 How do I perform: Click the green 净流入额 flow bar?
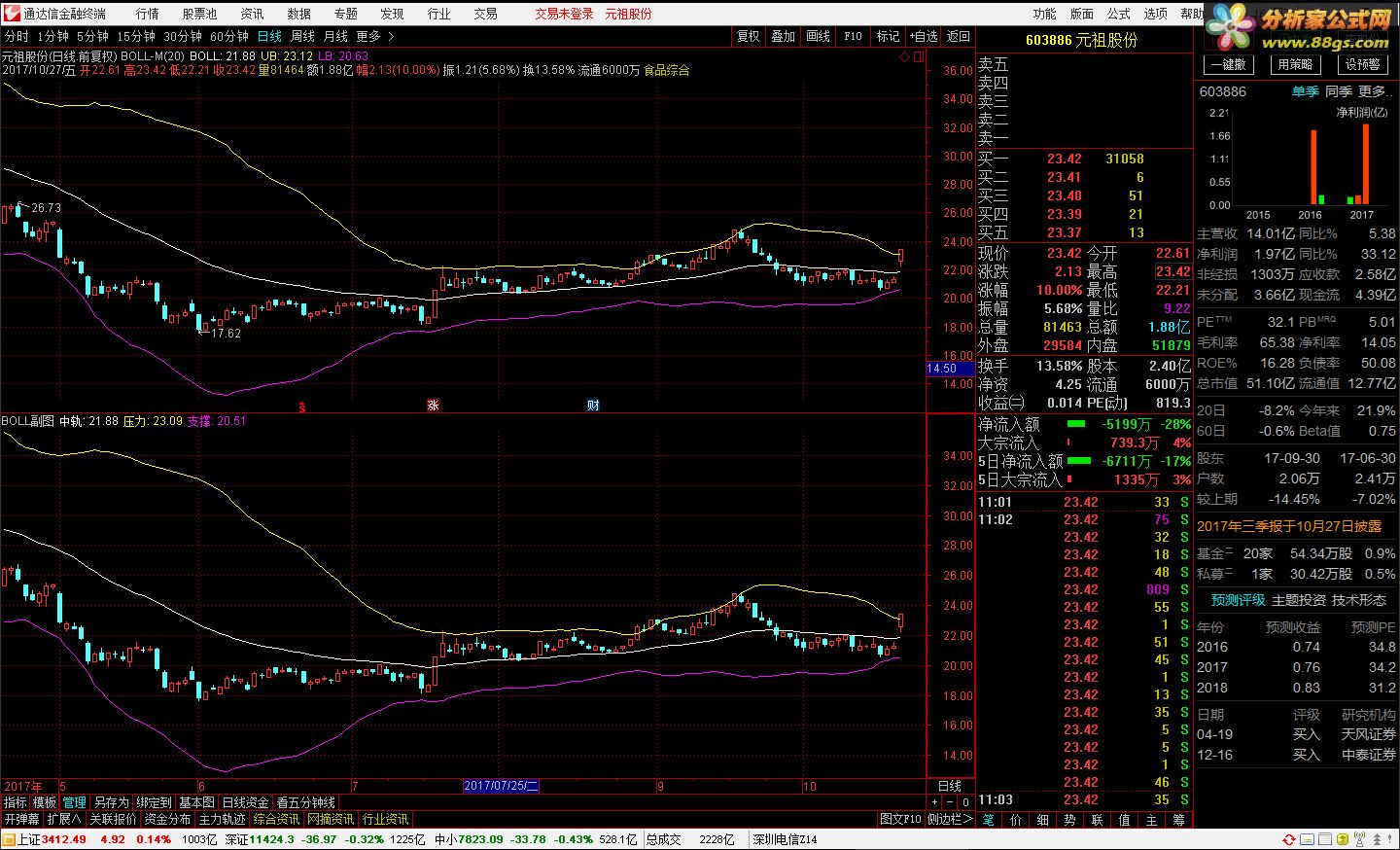tap(1076, 424)
